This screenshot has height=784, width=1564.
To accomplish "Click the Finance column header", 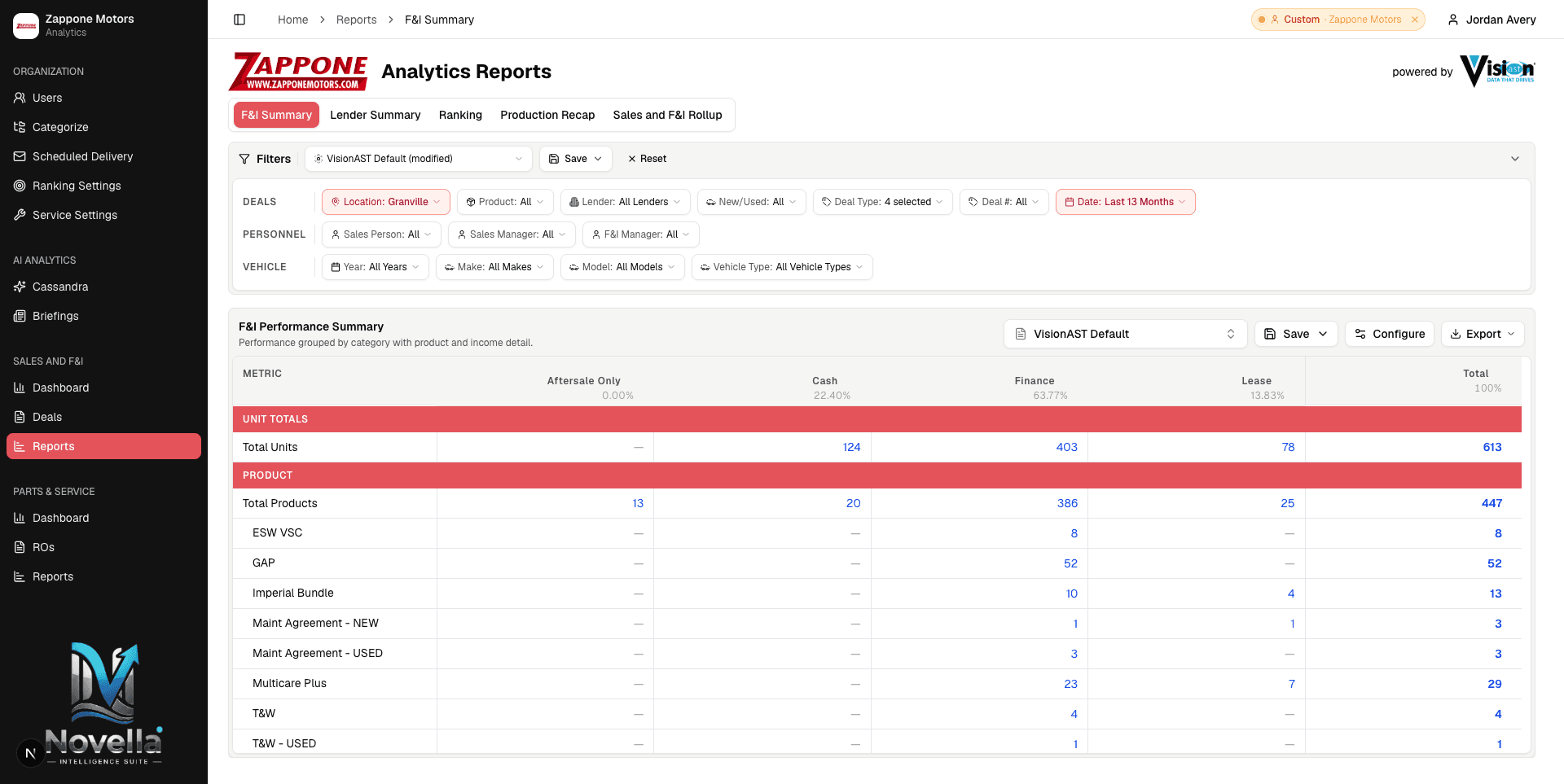I will click(1035, 381).
